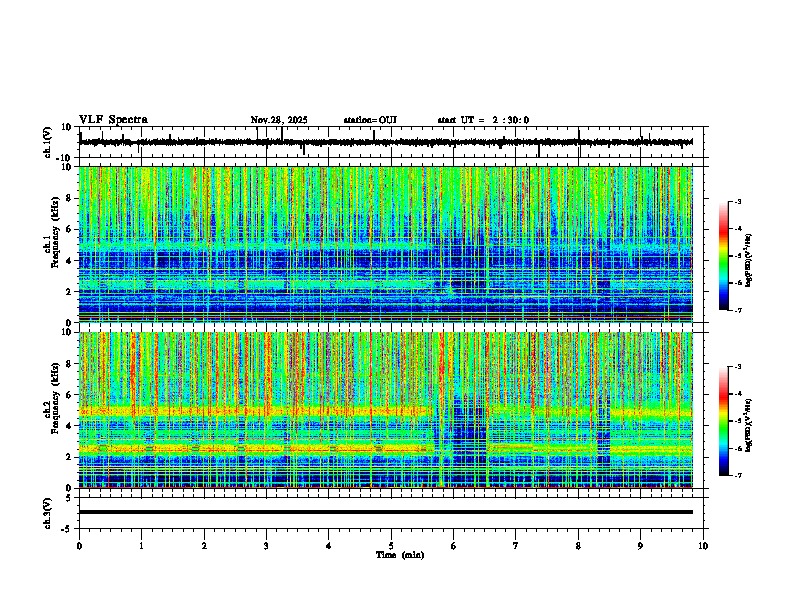
Task: Click time axis tick label "5"
Action: click(x=391, y=546)
